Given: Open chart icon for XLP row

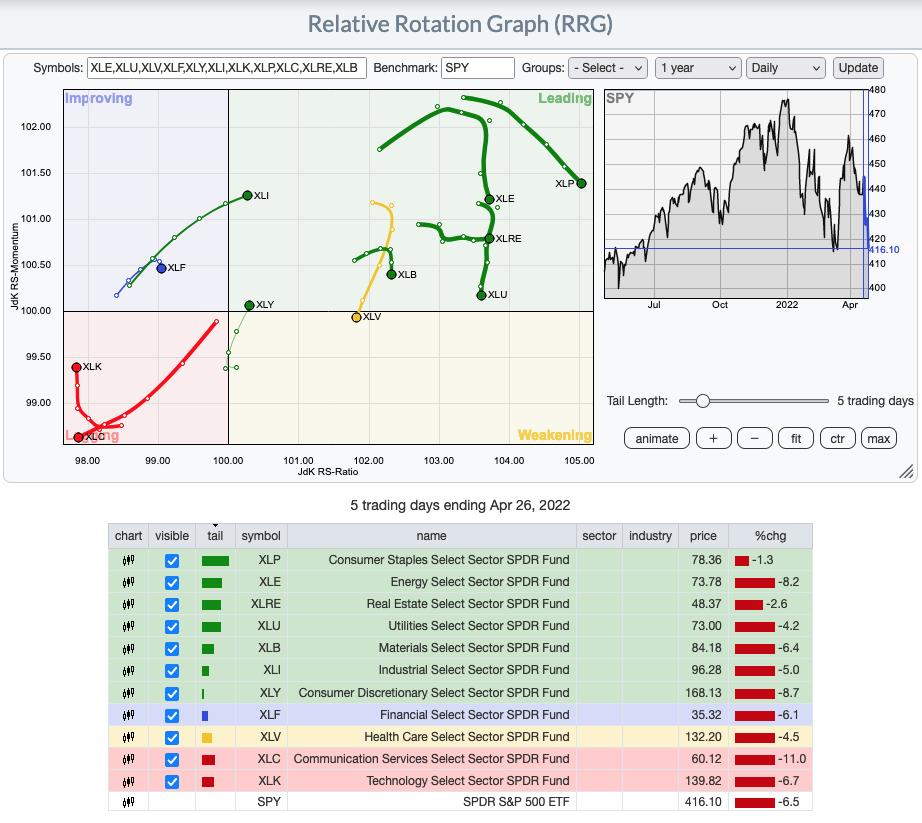Looking at the screenshot, I should [128, 560].
